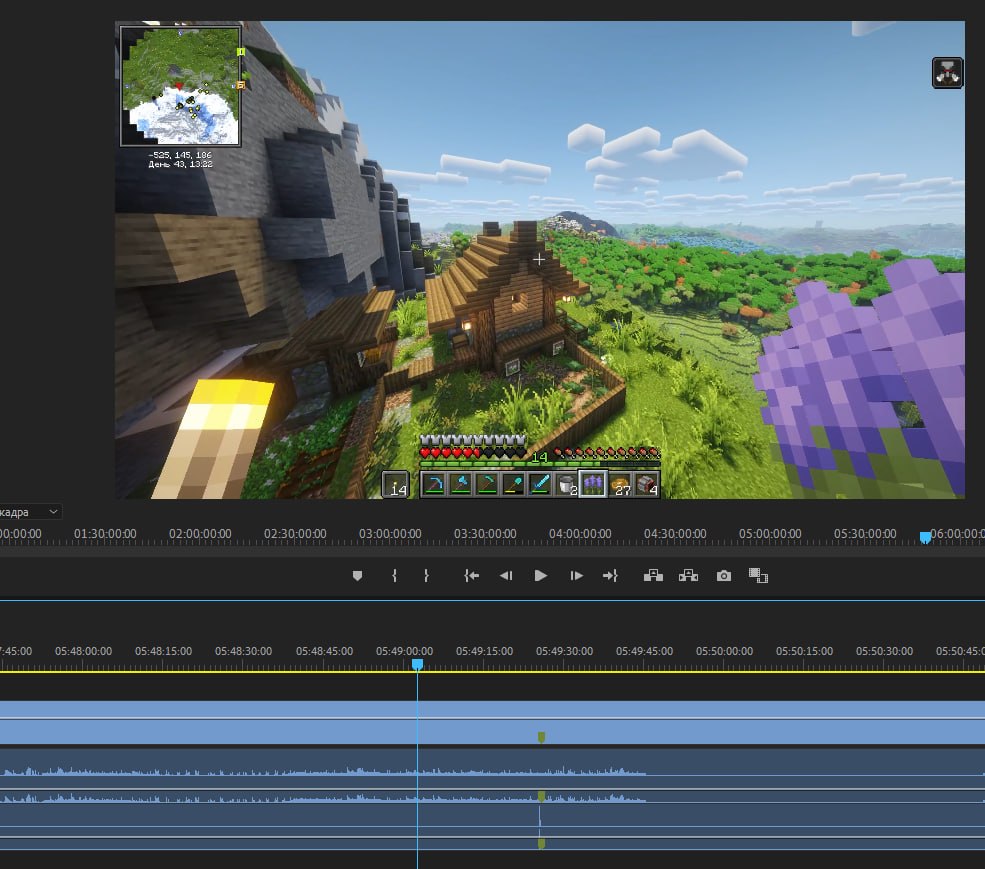Click the blue timeline playhead handle at 05:49:00:00
This screenshot has height=869, width=985.
(417, 664)
